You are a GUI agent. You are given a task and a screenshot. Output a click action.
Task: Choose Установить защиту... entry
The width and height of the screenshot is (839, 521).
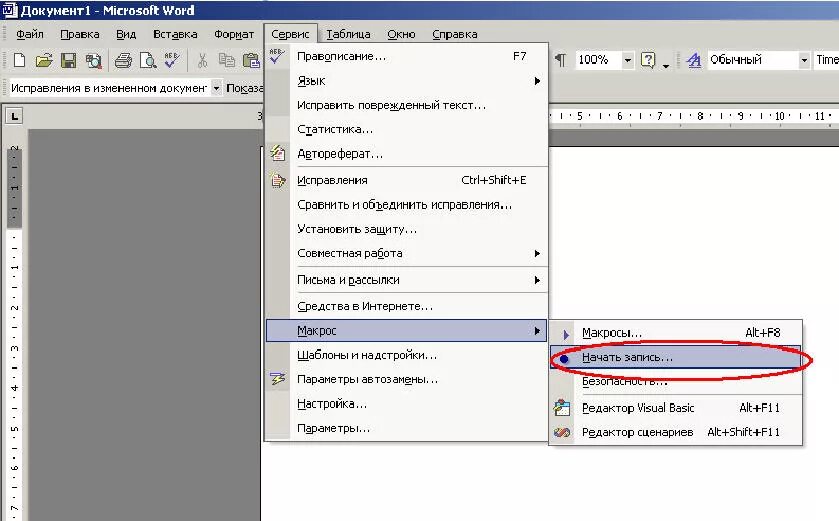click(407, 229)
